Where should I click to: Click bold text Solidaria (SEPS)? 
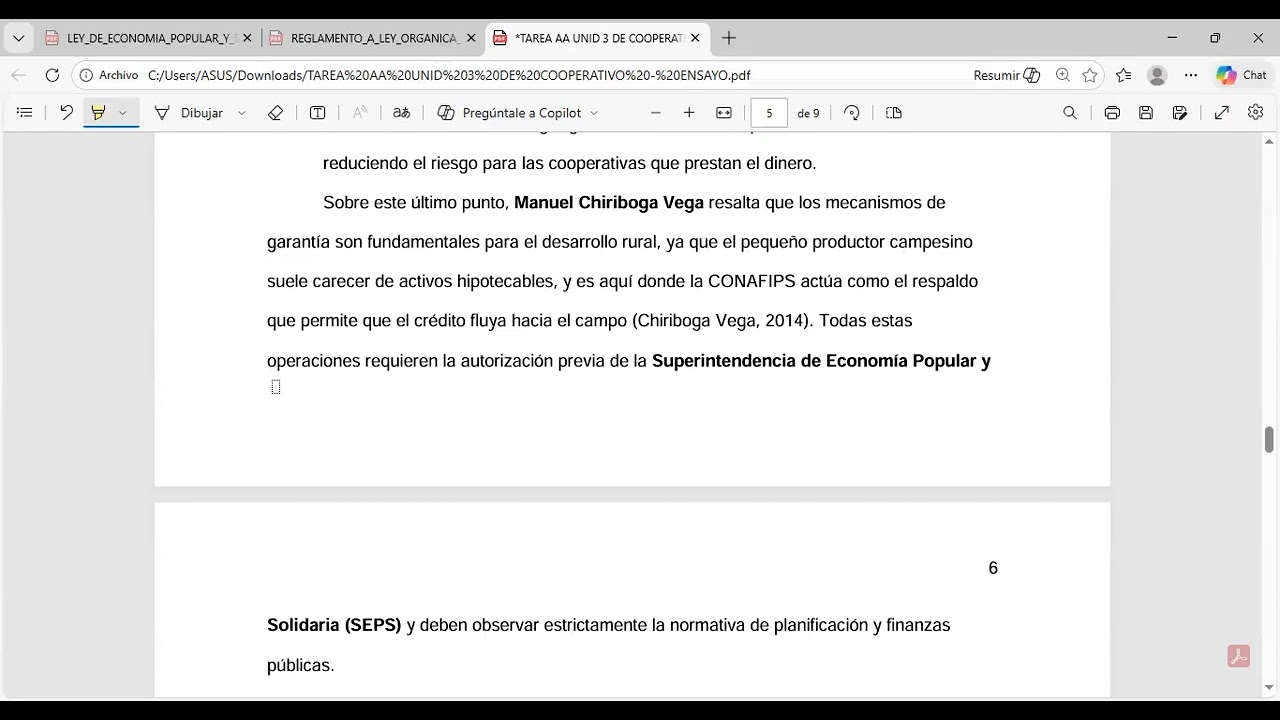point(334,625)
